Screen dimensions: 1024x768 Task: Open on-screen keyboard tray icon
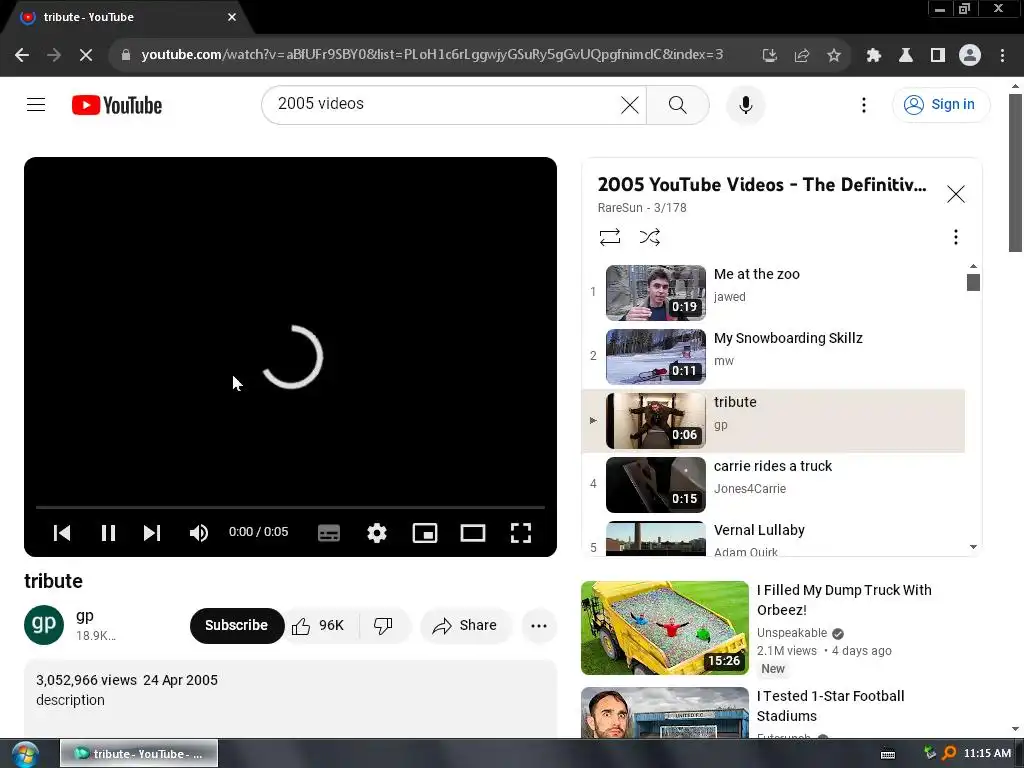888,754
